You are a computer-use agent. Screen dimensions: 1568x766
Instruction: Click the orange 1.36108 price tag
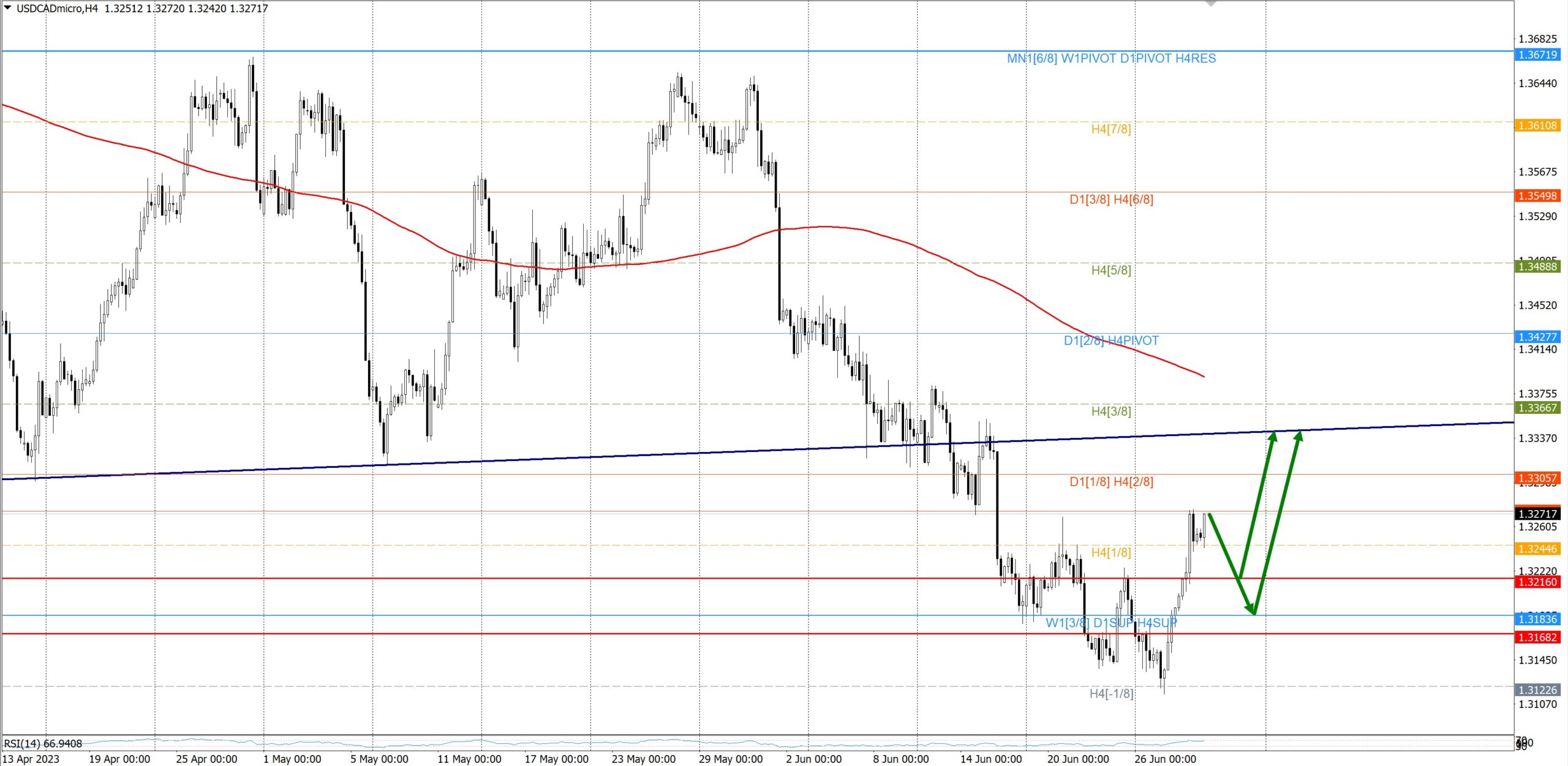click(1537, 126)
